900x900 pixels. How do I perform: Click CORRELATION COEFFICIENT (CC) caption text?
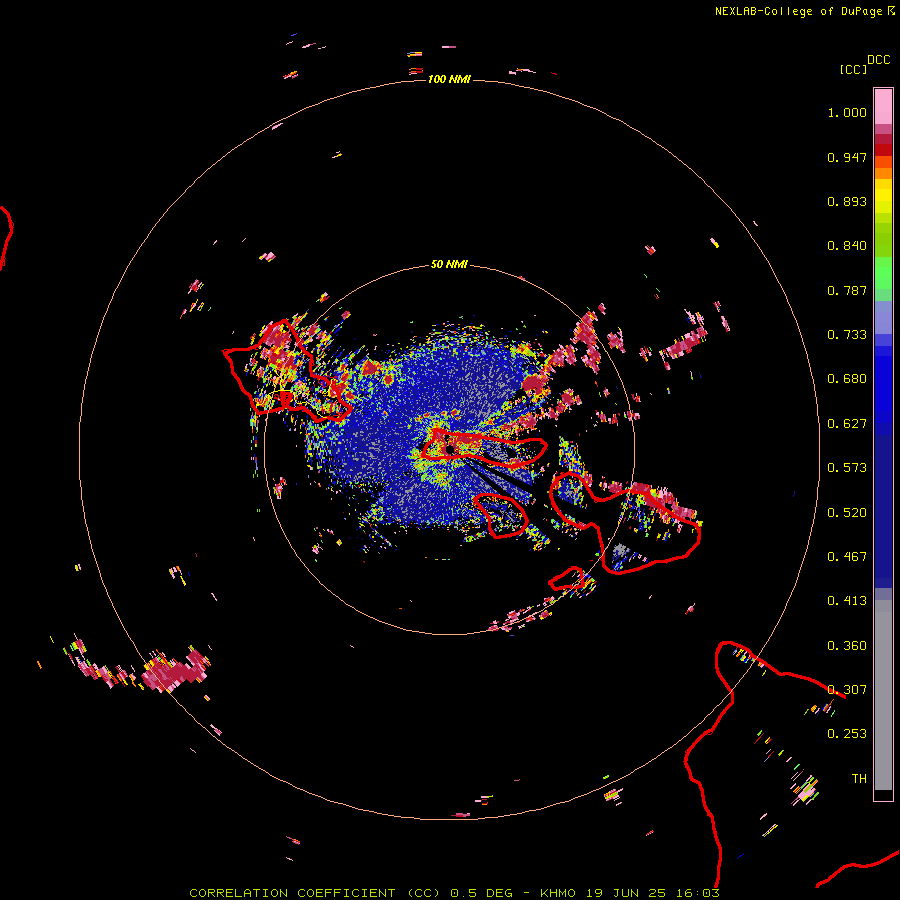tap(315, 893)
